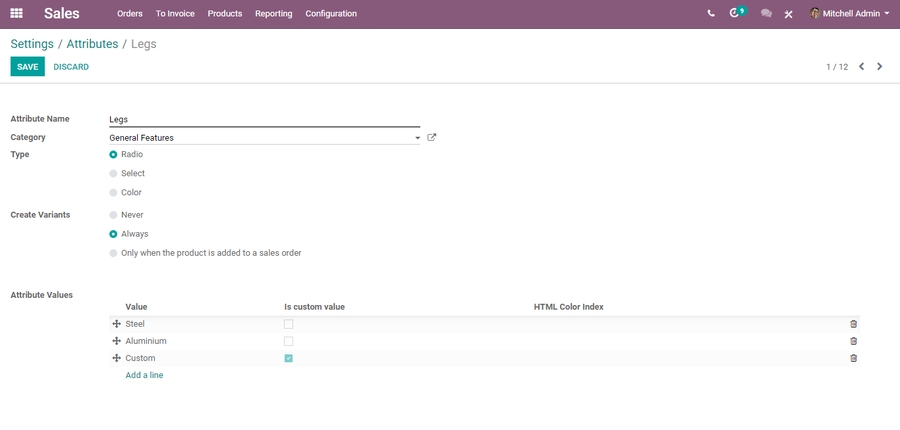Click the Save button
Image resolution: width=900 pixels, height=430 pixels.
pos(27,67)
